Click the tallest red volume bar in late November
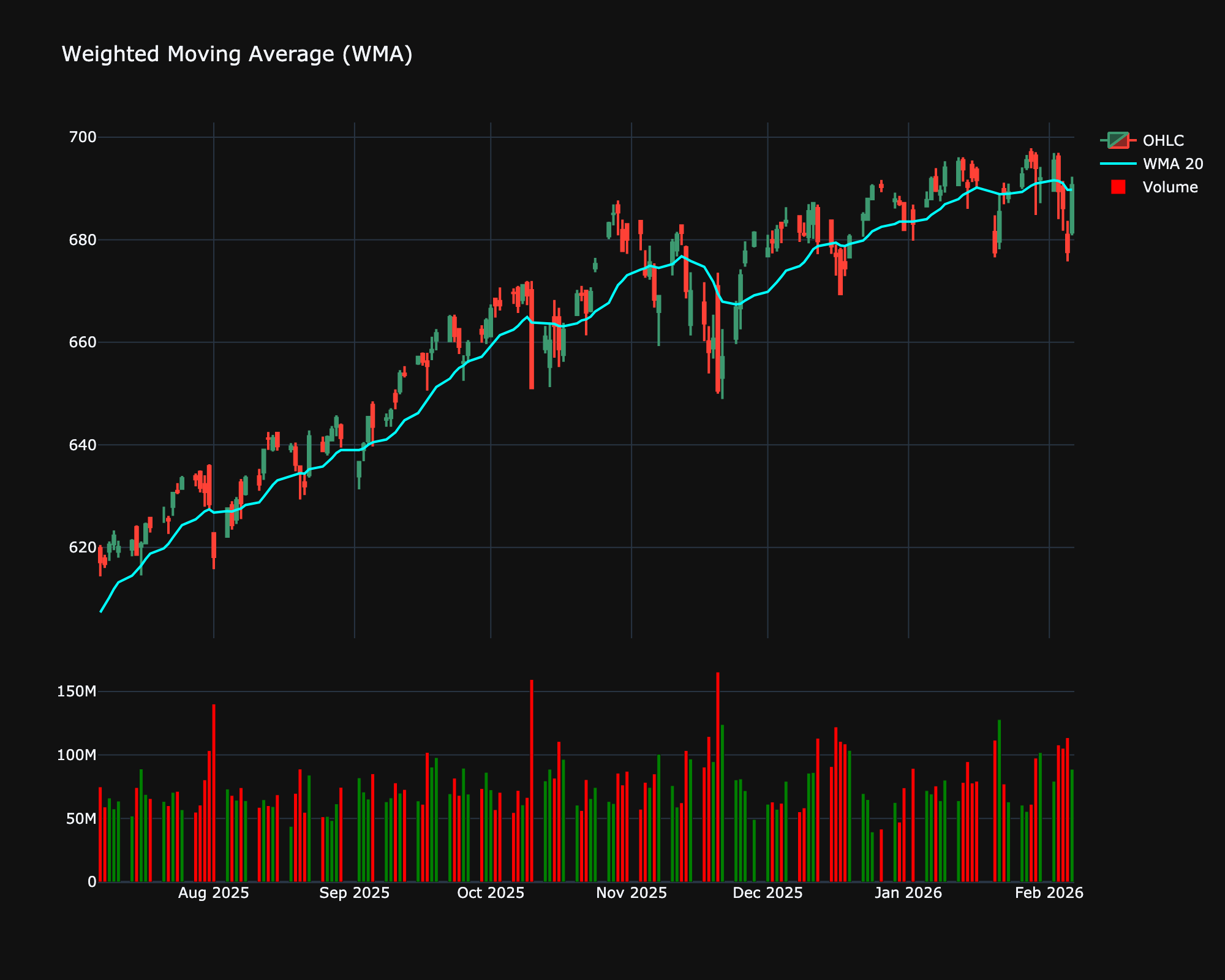Image resolution: width=1225 pixels, height=980 pixels. click(718, 777)
